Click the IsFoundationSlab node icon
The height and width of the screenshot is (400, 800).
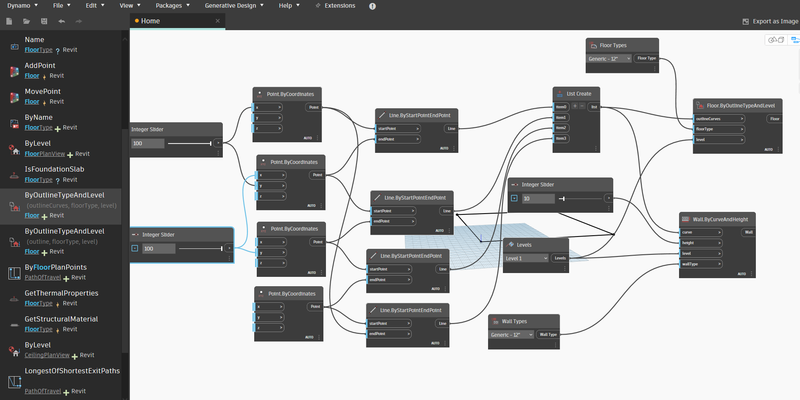pyautogui.click(x=14, y=175)
